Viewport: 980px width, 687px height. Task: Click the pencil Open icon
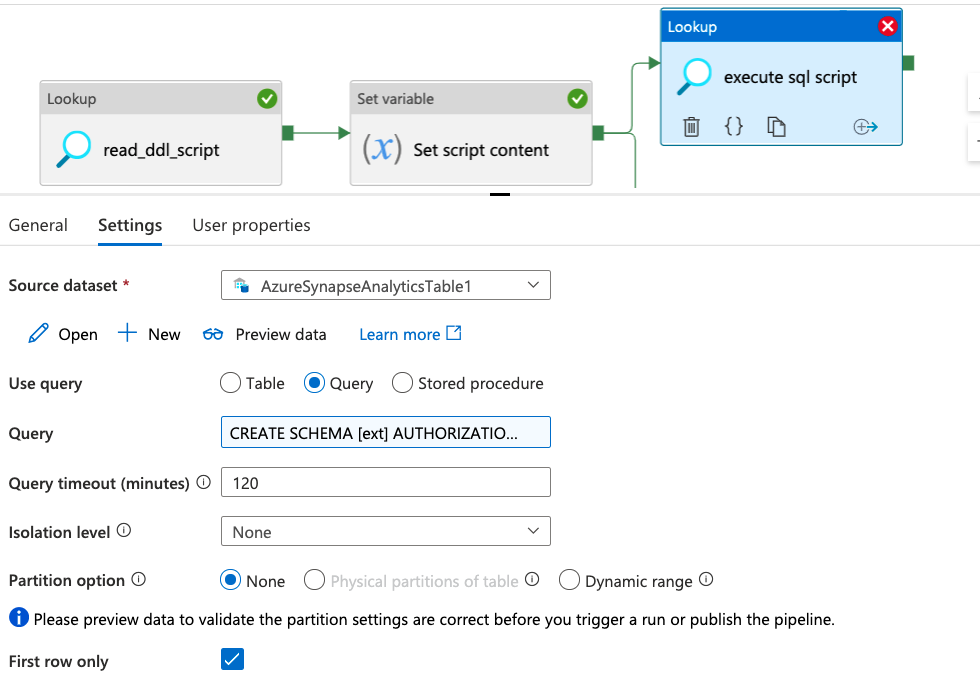38,333
